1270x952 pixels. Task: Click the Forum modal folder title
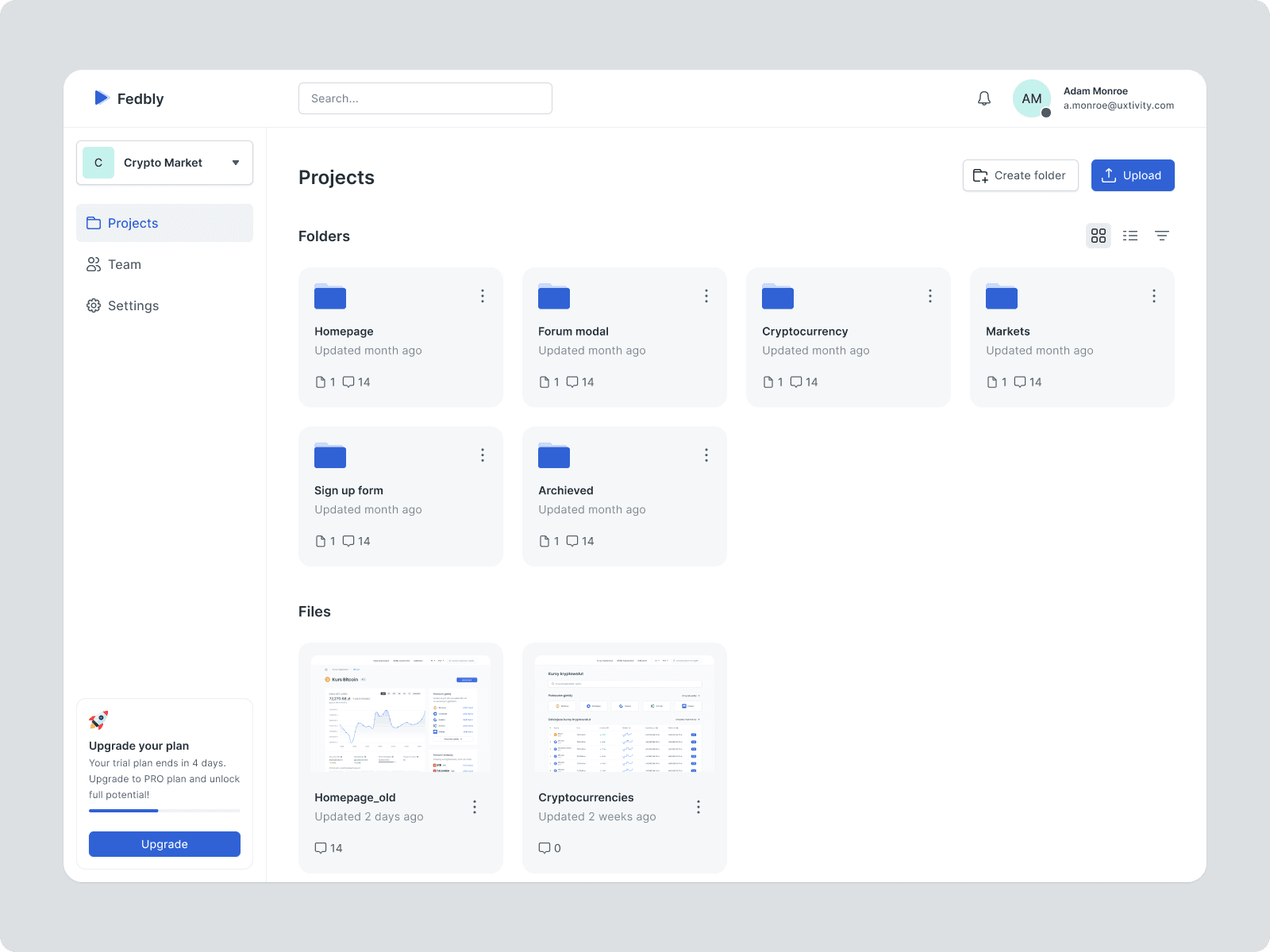tap(573, 332)
